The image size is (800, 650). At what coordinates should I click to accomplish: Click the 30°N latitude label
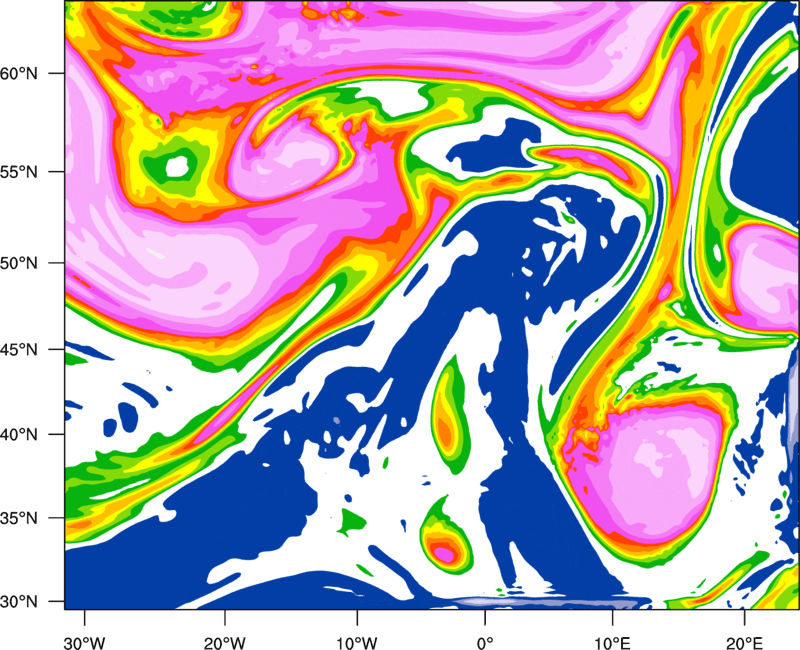click(19, 602)
